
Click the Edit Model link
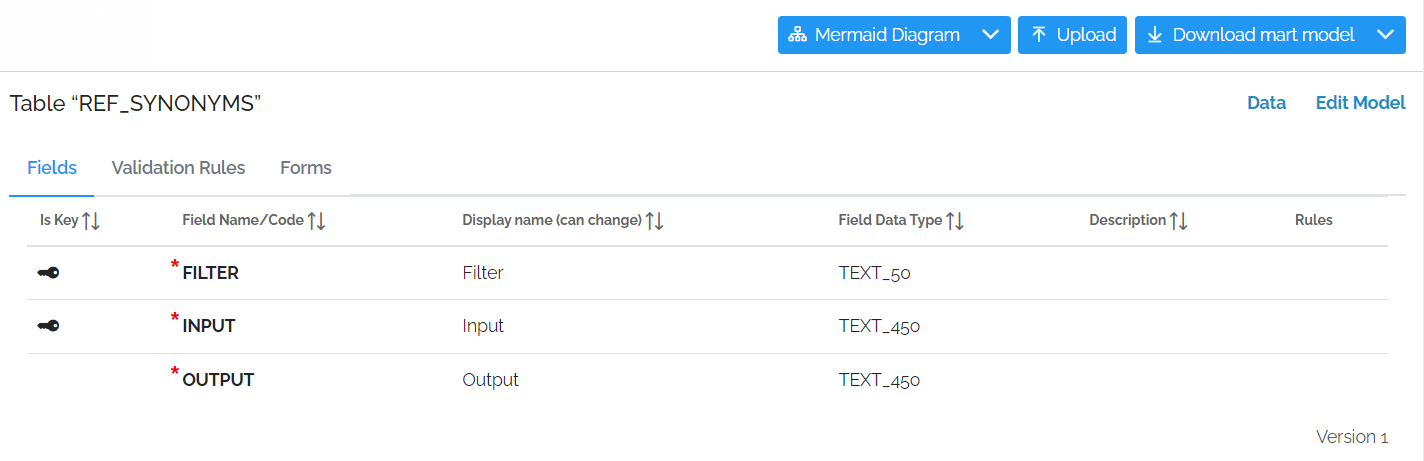coord(1360,103)
